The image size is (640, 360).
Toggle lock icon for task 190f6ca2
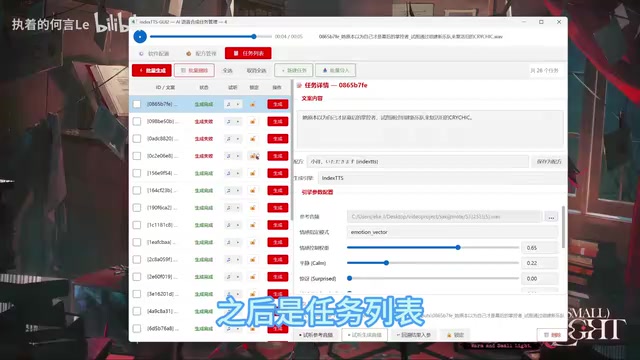click(x=253, y=208)
